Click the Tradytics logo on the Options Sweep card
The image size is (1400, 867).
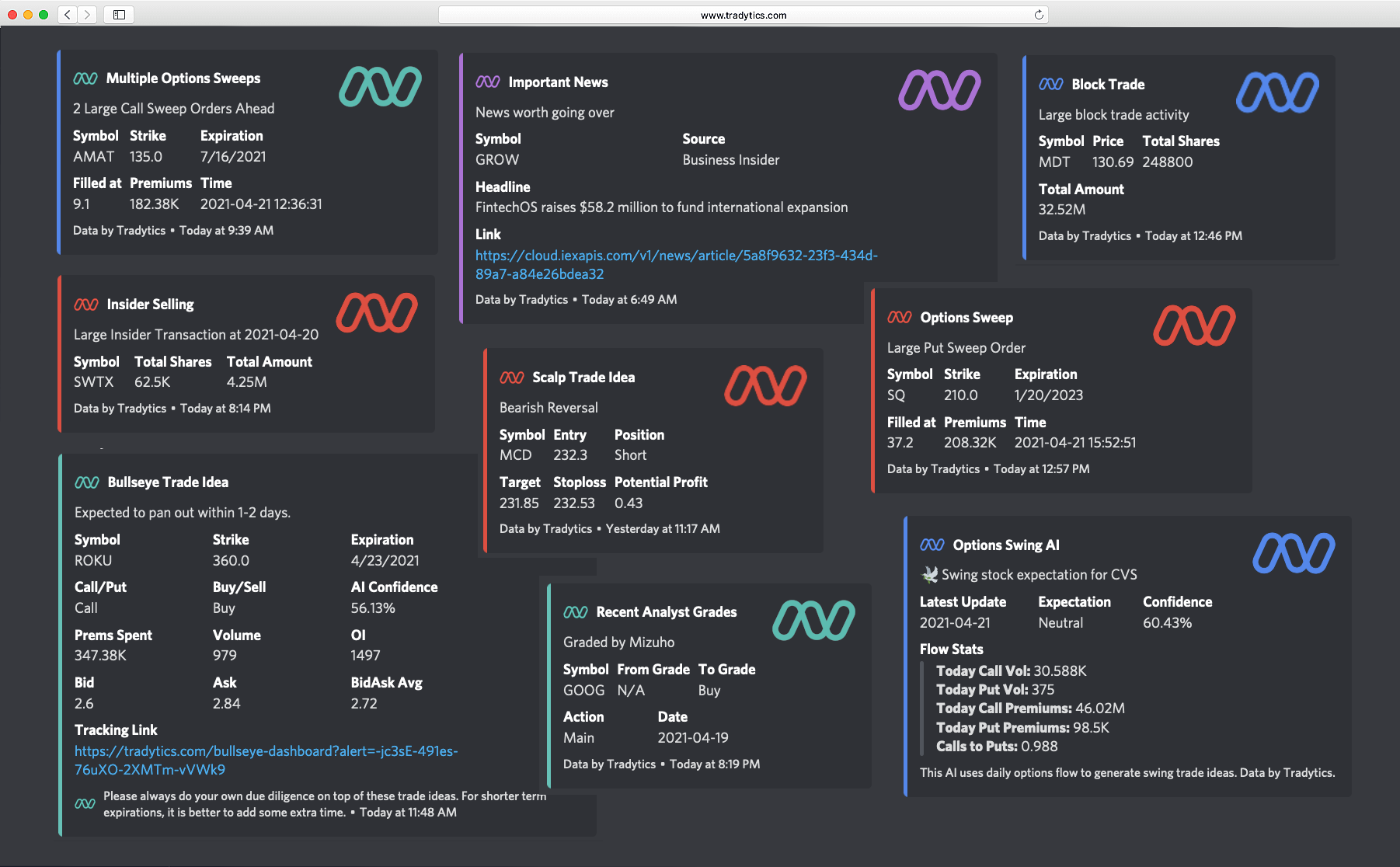tap(1195, 324)
